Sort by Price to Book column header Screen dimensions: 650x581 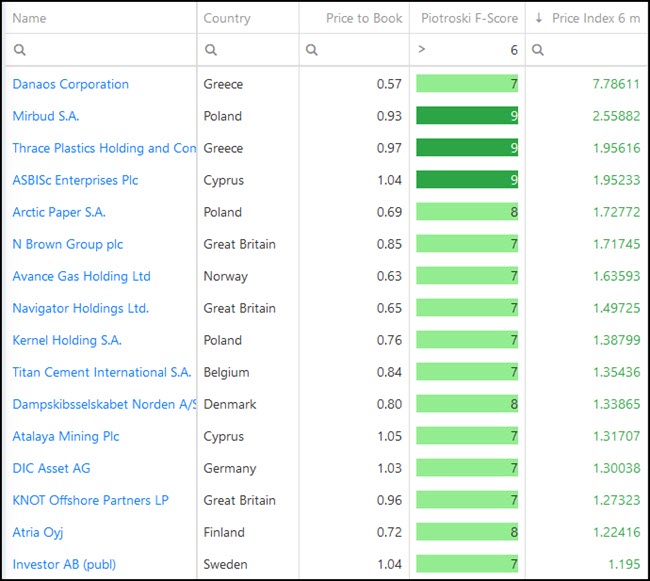(364, 18)
